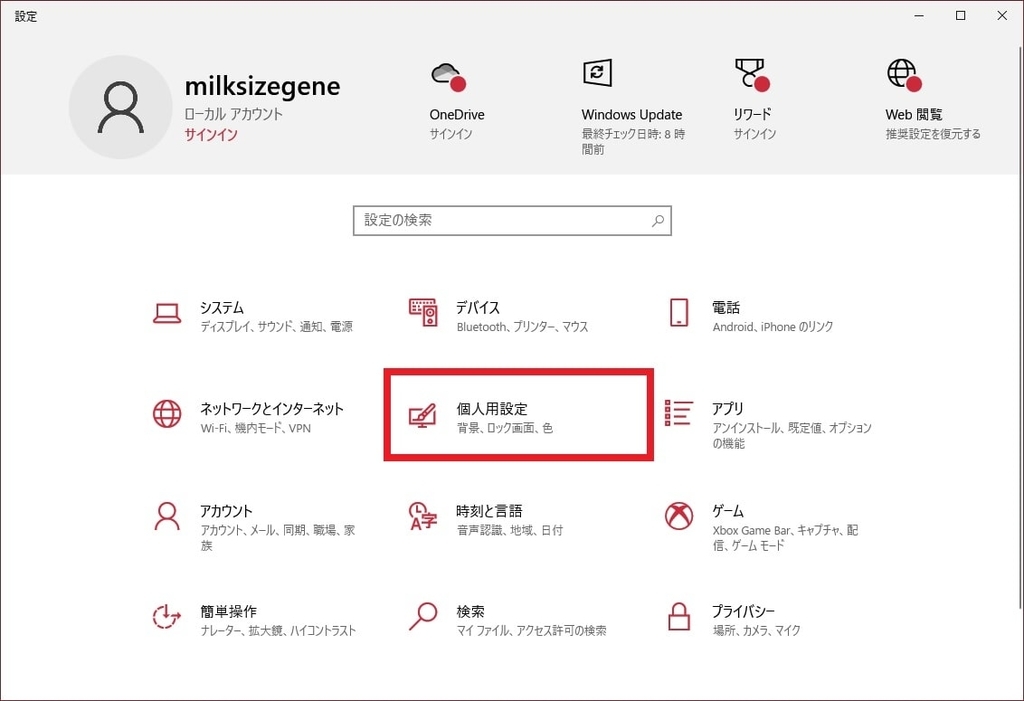This screenshot has width=1024, height=701.
Task: Select the 検索 category title
Action: pos(470,611)
